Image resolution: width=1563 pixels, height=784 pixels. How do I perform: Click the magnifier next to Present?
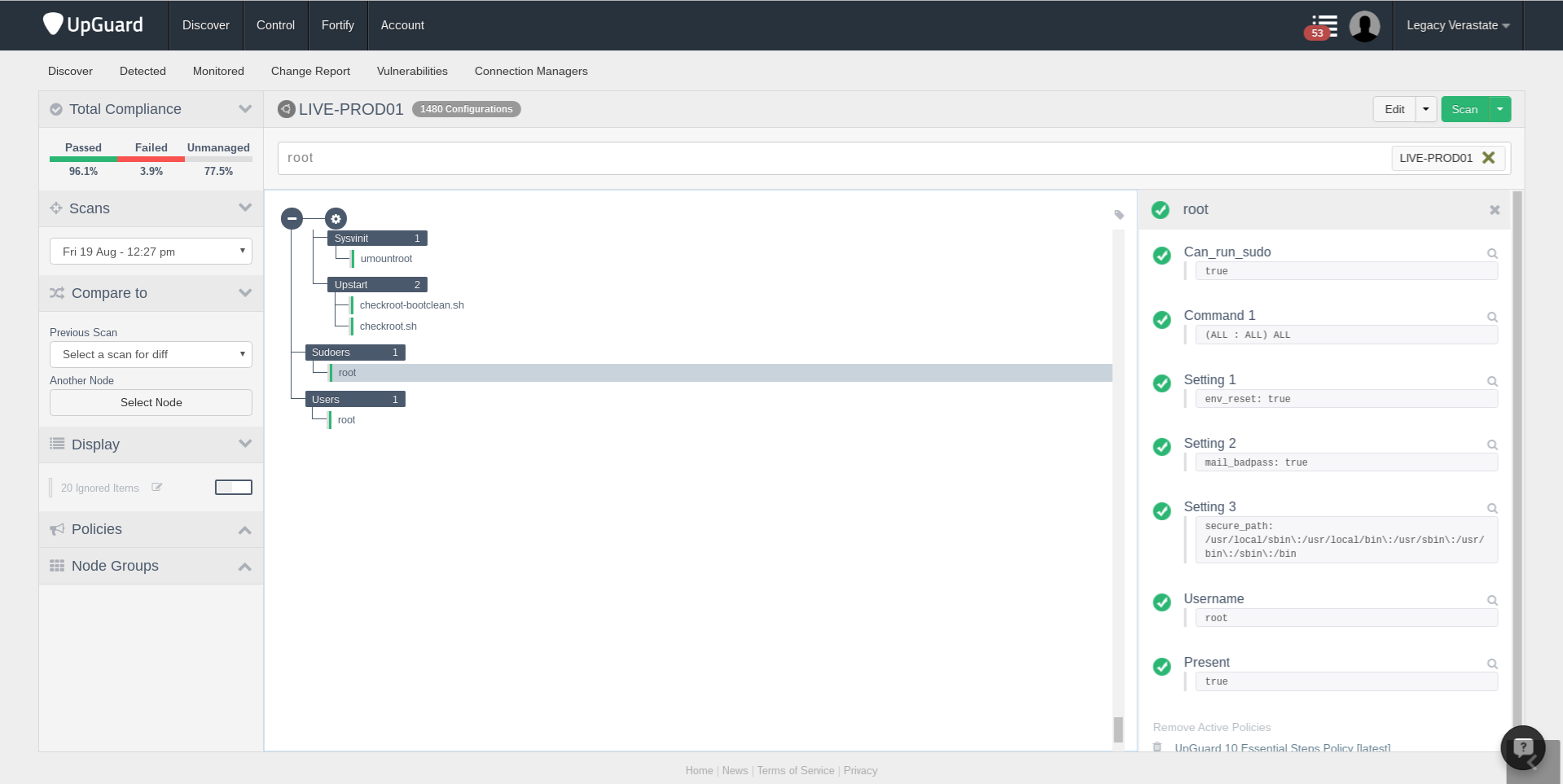(x=1492, y=664)
